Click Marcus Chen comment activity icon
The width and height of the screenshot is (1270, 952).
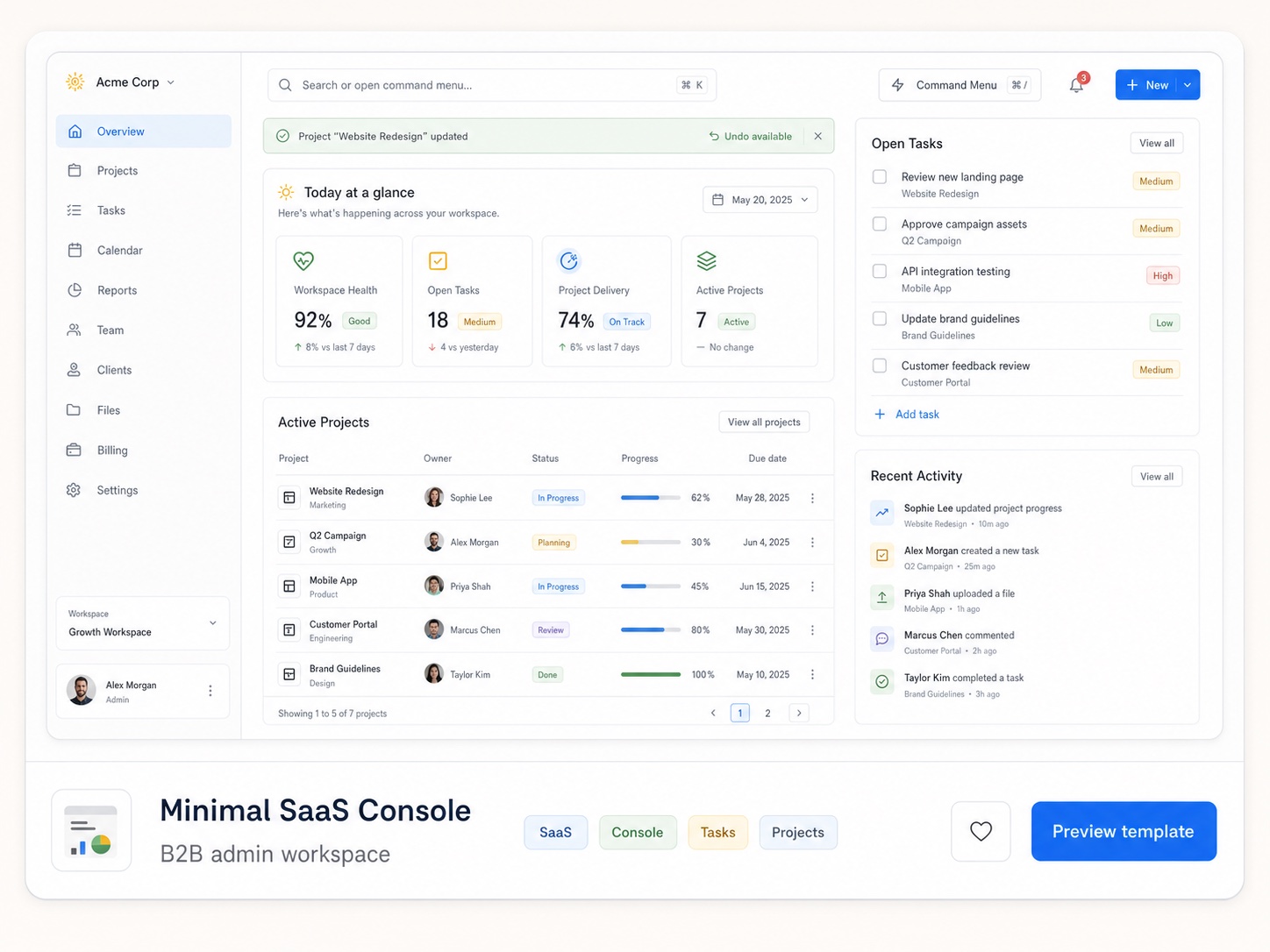[x=881, y=639]
